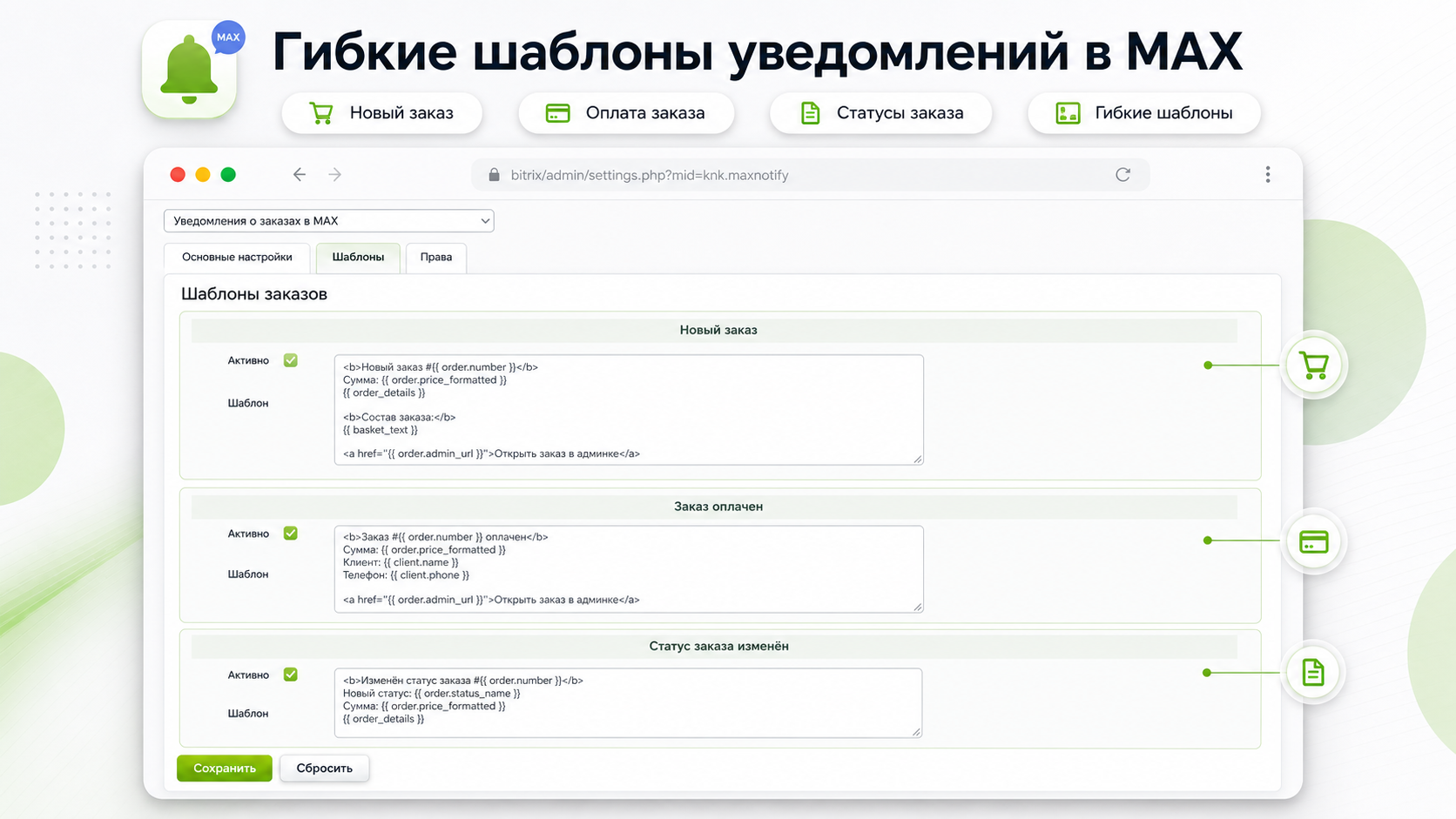Click the <b>Состав заказа:</b> line
Screen dimensions: 1456x819
pyautogui.click(x=399, y=417)
